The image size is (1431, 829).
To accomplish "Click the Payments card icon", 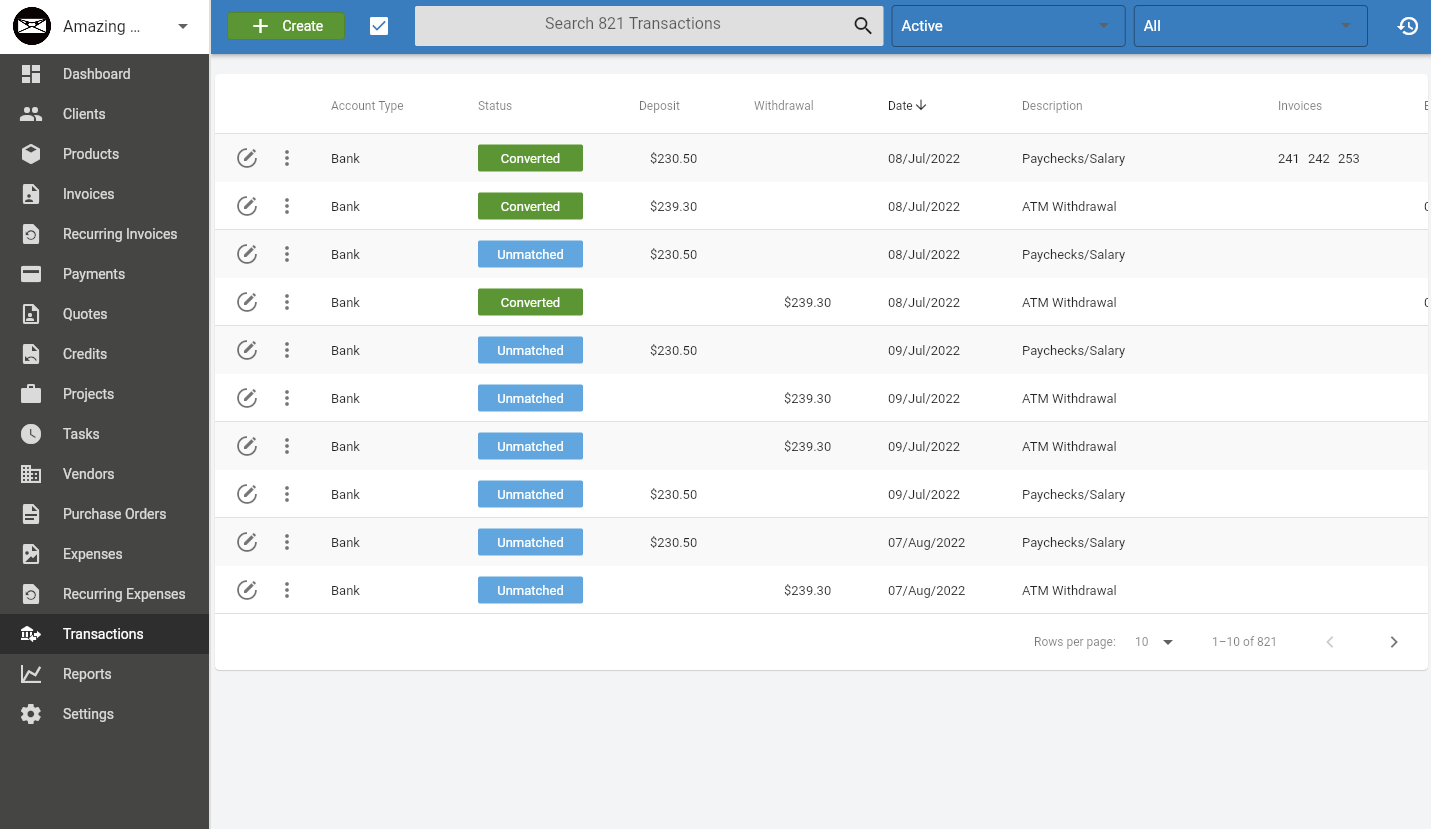I will pyautogui.click(x=31, y=274).
